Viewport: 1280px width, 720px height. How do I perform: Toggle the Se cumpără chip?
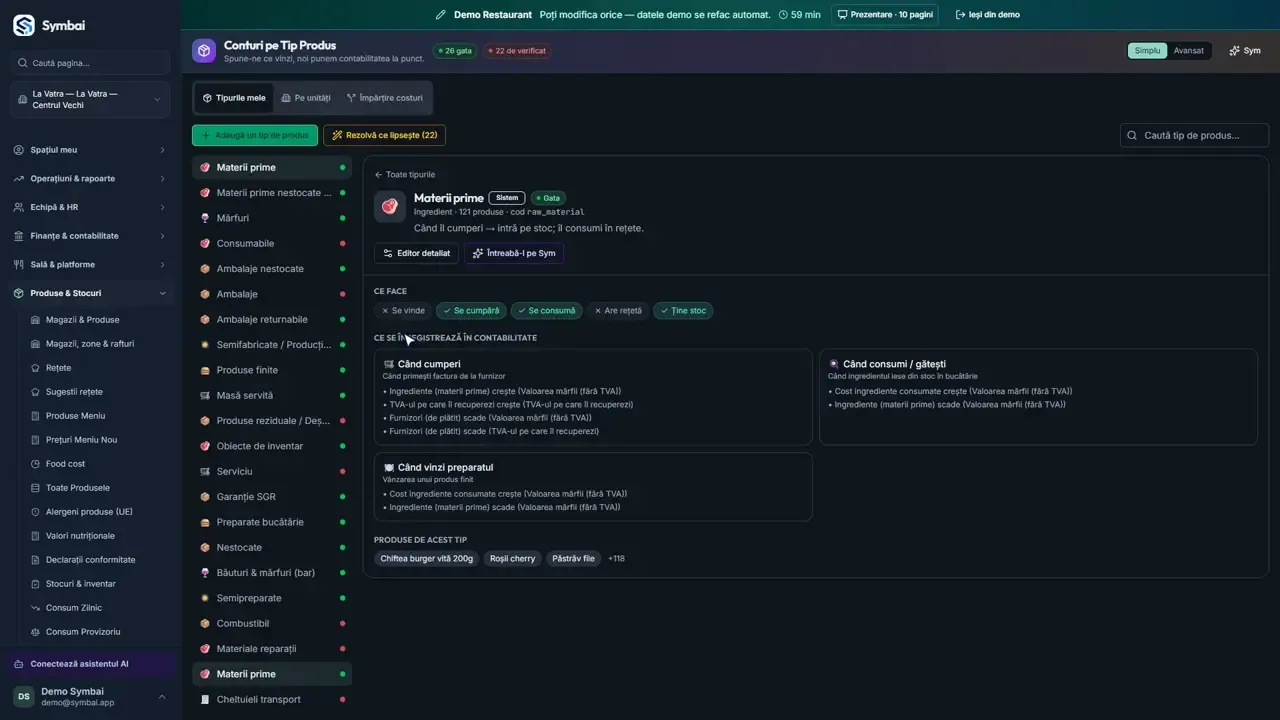point(472,311)
